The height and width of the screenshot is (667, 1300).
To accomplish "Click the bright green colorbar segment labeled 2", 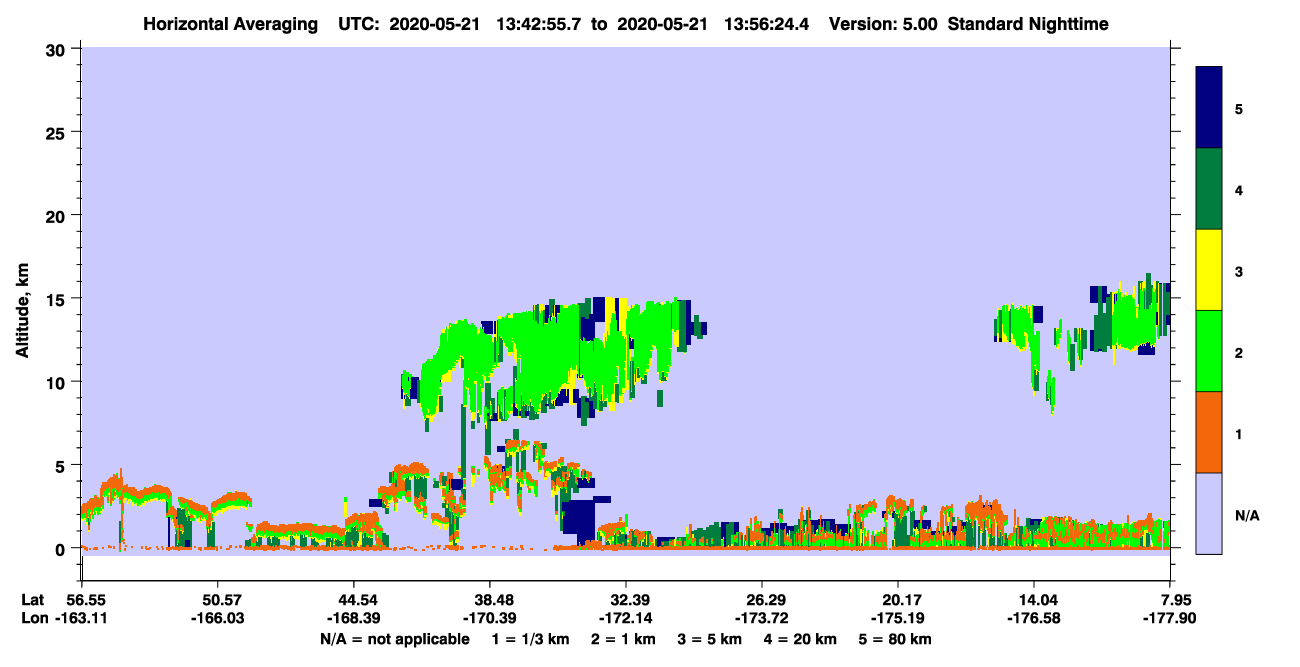I will coord(1209,351).
